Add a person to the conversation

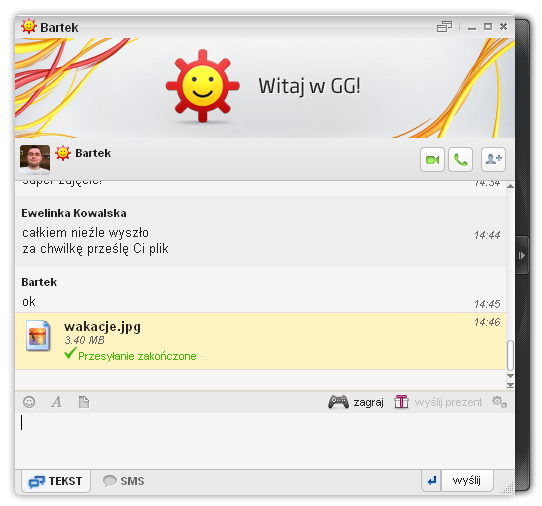493,159
